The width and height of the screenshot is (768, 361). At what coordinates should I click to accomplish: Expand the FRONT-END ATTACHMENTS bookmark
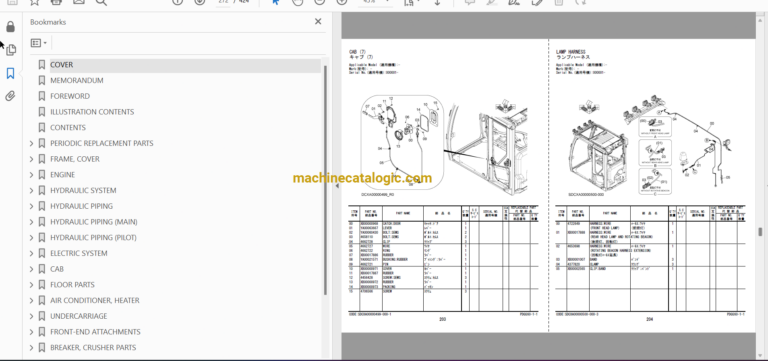coord(31,332)
